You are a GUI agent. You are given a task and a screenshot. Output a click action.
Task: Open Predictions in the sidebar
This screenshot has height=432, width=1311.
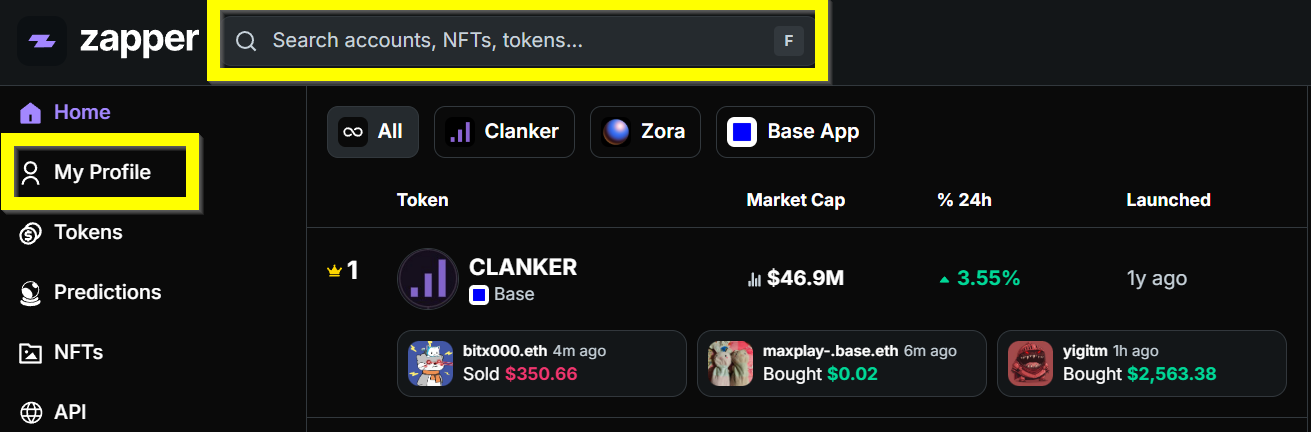(x=106, y=292)
